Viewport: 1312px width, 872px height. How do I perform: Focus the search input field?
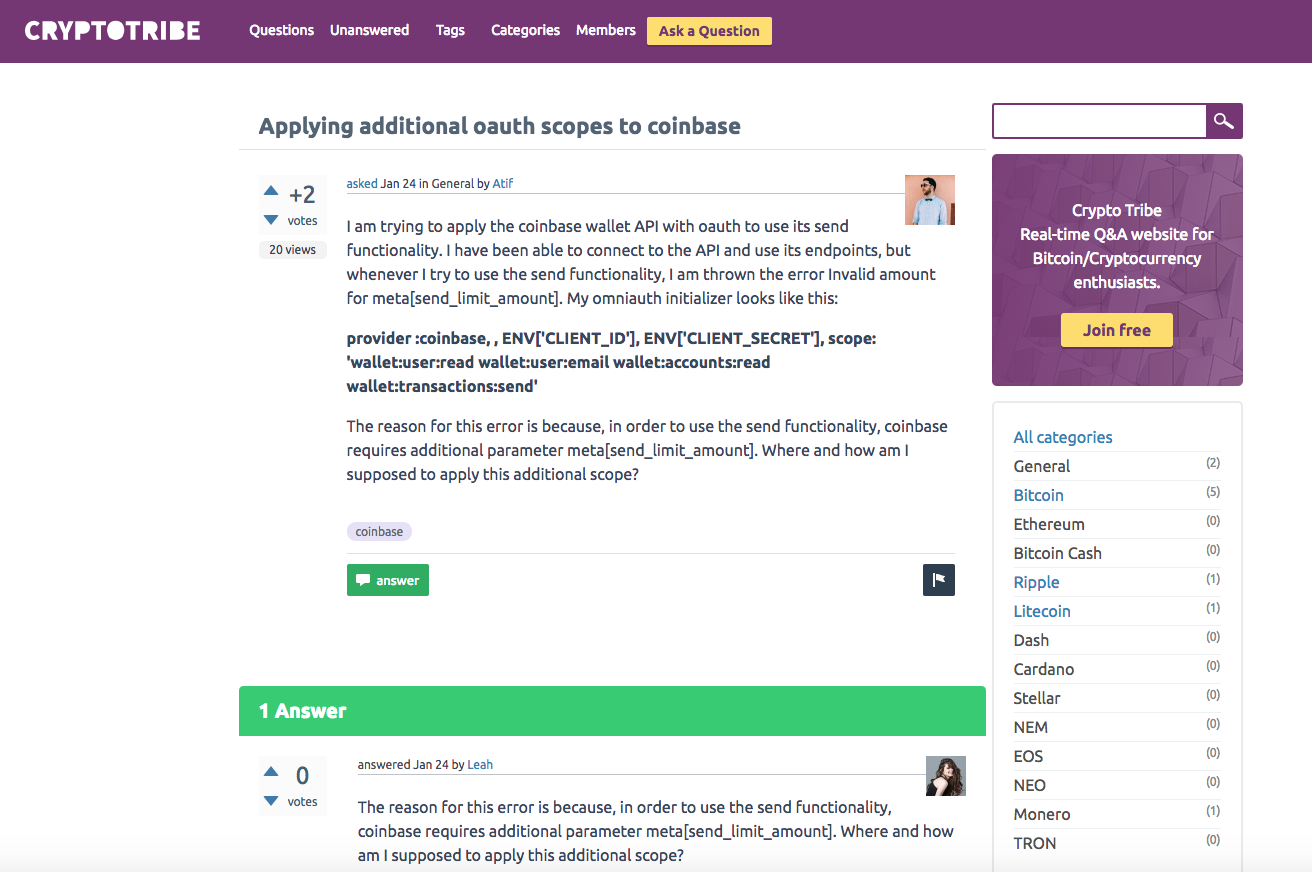click(x=1099, y=121)
